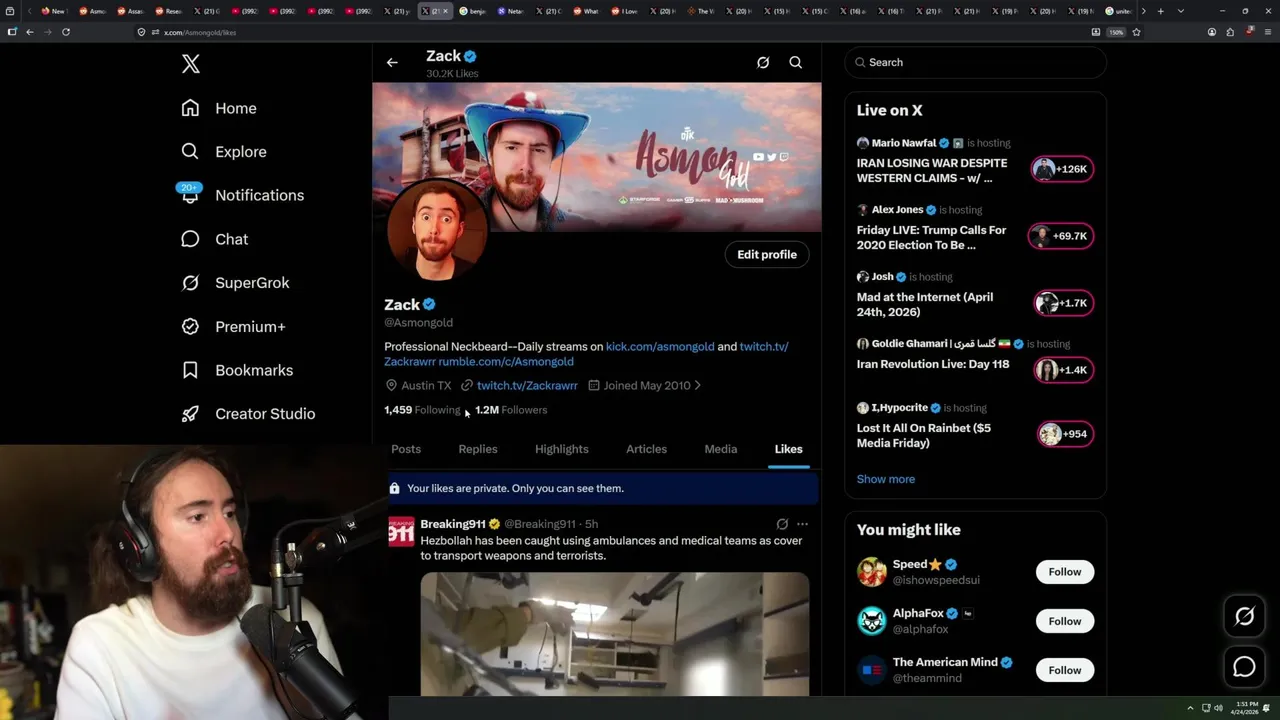Join Josh +1.7K live space
The width and height of the screenshot is (1280, 720).
pos(1063,303)
